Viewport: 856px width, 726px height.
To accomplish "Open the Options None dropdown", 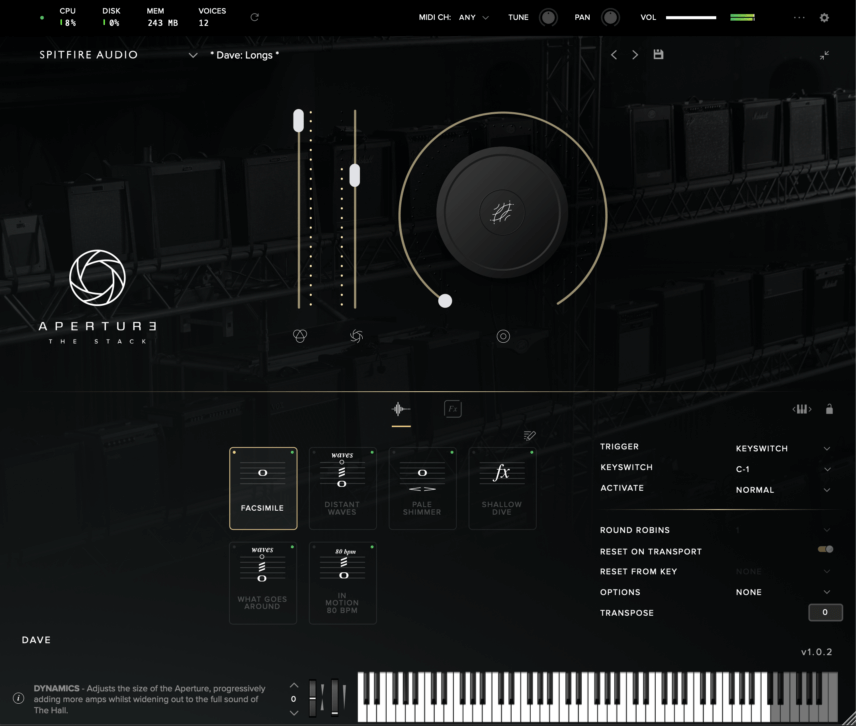I will point(783,592).
